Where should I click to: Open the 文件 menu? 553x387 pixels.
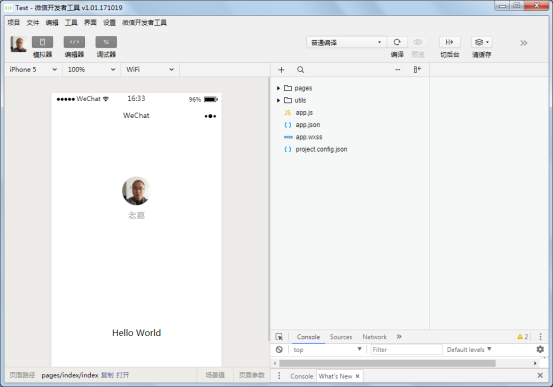click(x=33, y=23)
